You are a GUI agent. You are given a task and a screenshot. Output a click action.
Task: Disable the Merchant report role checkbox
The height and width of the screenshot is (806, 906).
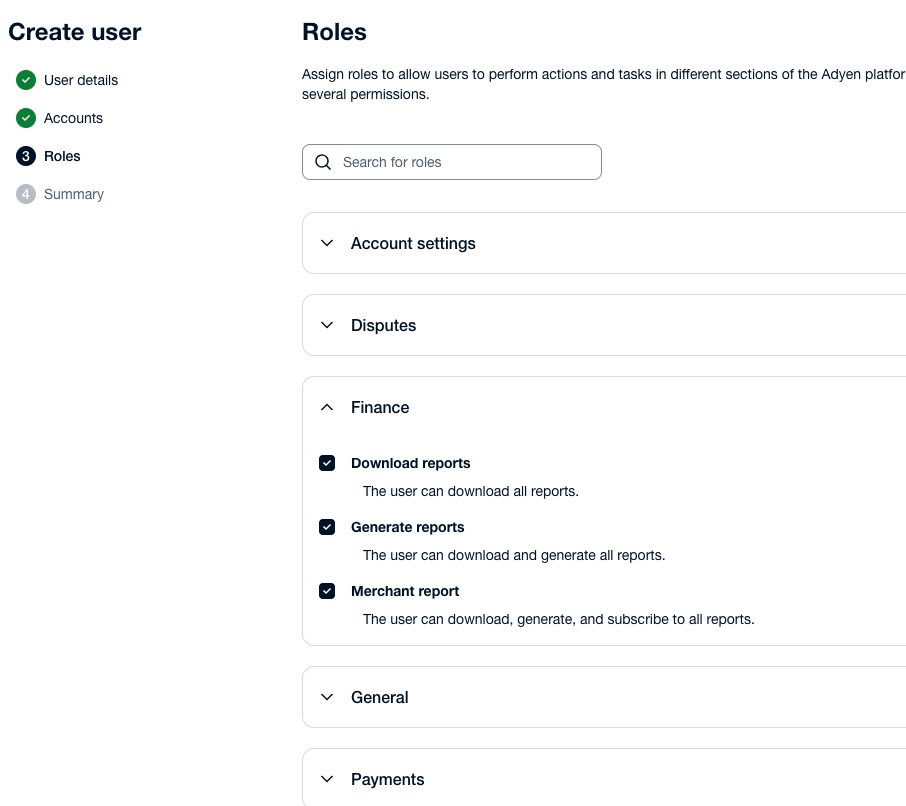point(327,591)
